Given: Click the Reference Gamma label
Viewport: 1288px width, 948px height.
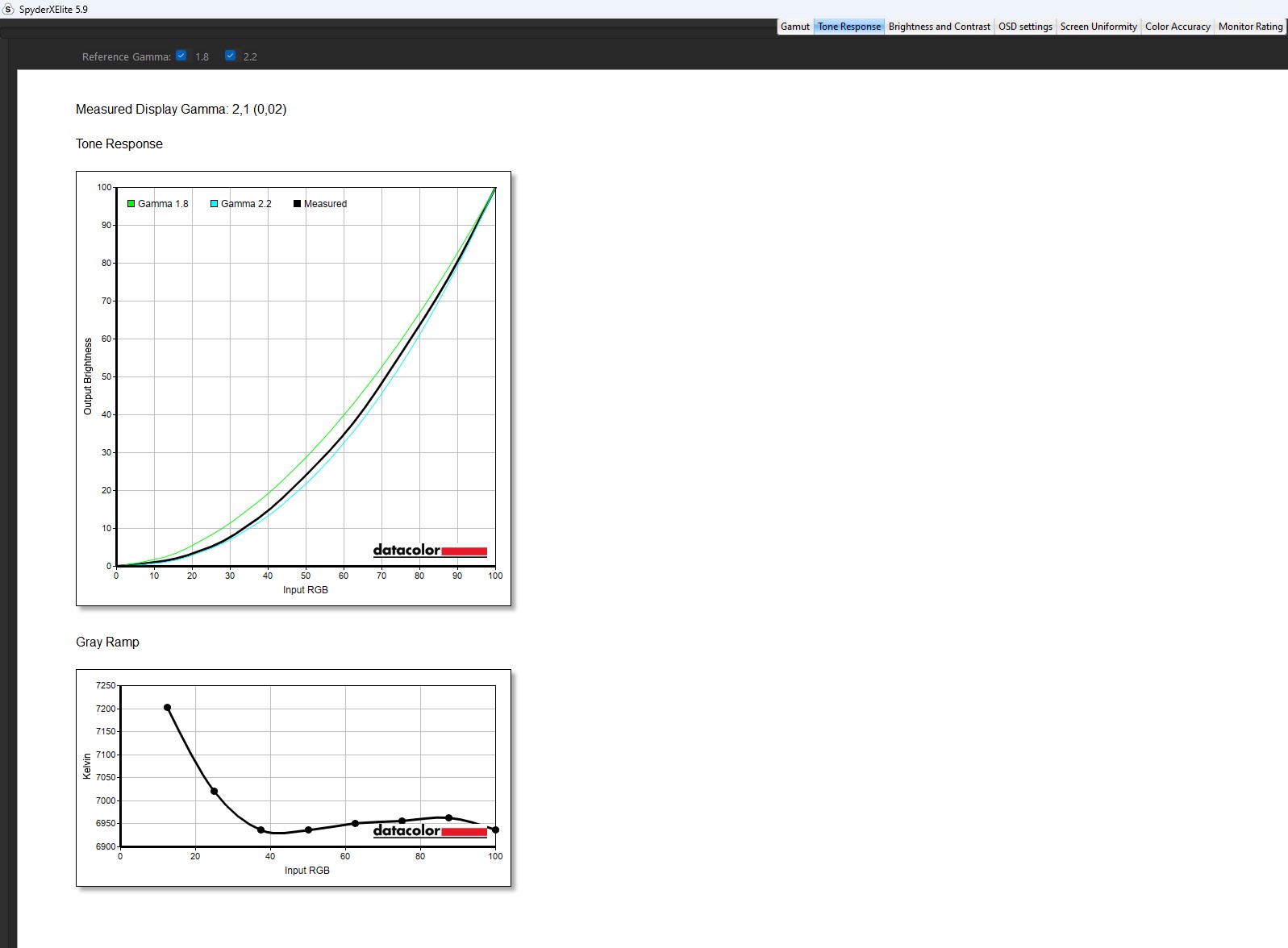Looking at the screenshot, I should (x=126, y=57).
